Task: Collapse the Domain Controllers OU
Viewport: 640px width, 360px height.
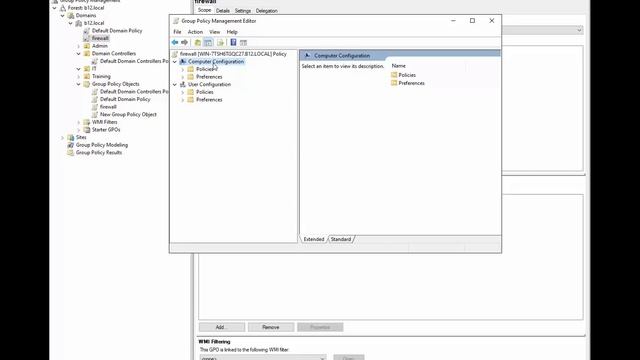Action: 79,53
